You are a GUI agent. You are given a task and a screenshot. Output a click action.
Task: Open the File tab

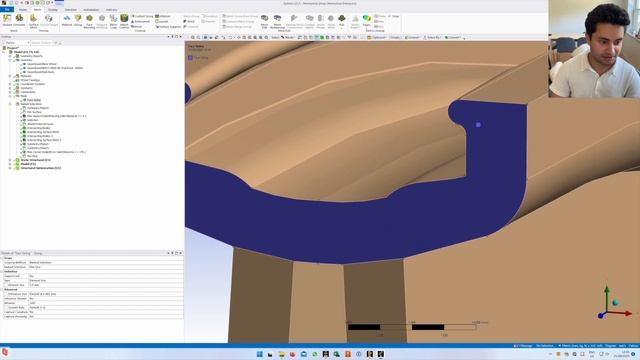[x=7, y=9]
